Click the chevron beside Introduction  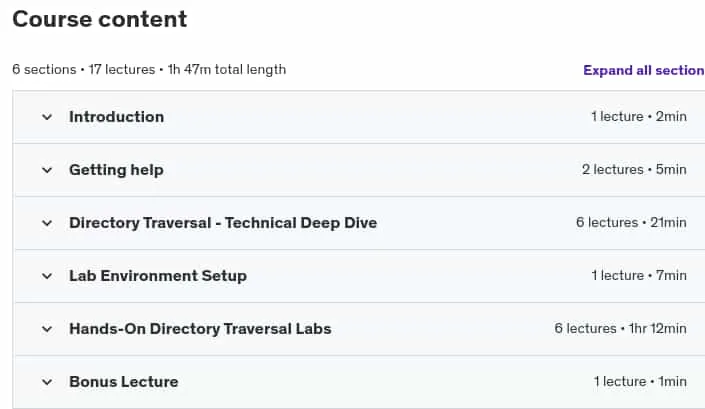tap(47, 117)
